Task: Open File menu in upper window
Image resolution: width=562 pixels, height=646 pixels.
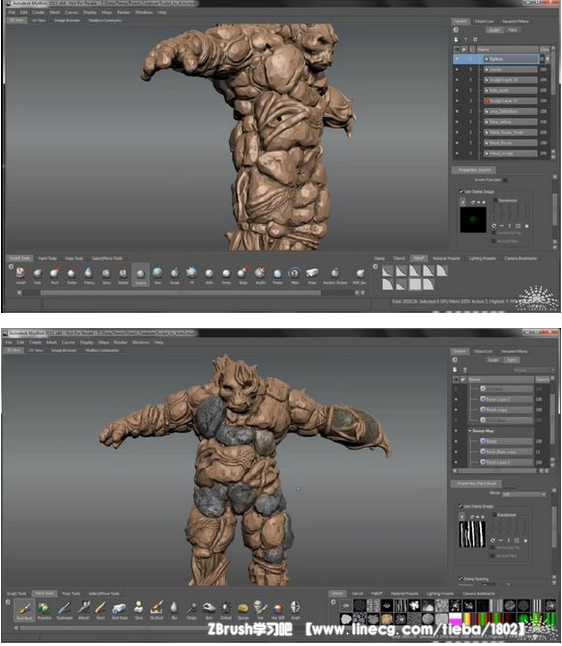Action: pyautogui.click(x=12, y=12)
